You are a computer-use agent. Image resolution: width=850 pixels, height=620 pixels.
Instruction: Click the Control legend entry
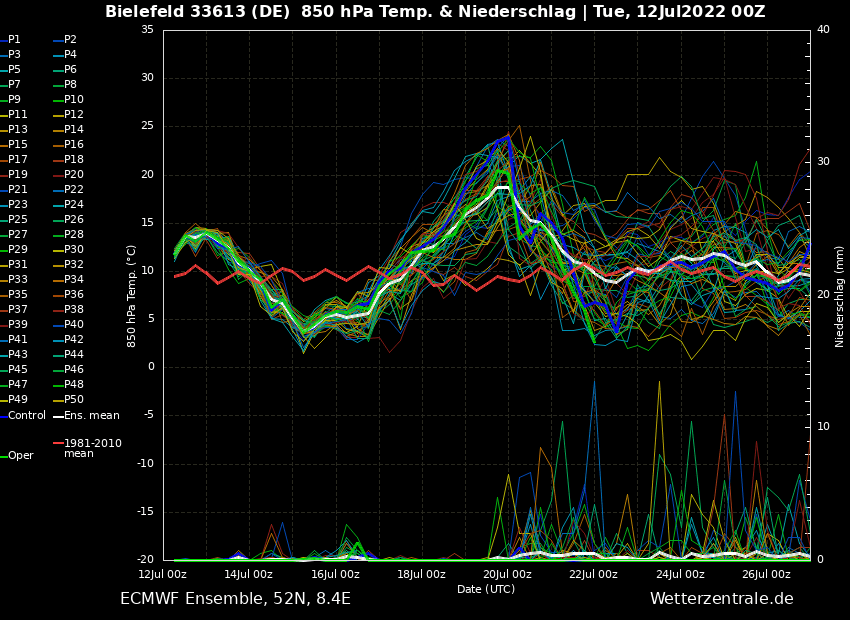27,415
